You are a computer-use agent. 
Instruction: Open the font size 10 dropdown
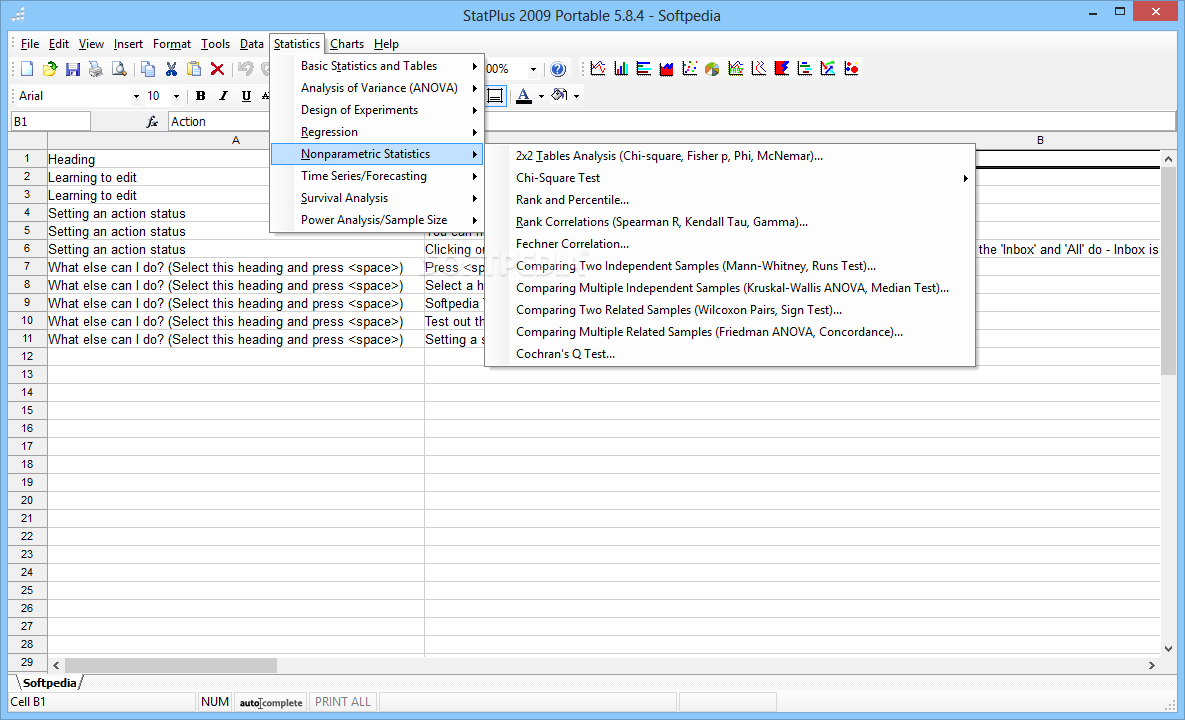point(176,96)
